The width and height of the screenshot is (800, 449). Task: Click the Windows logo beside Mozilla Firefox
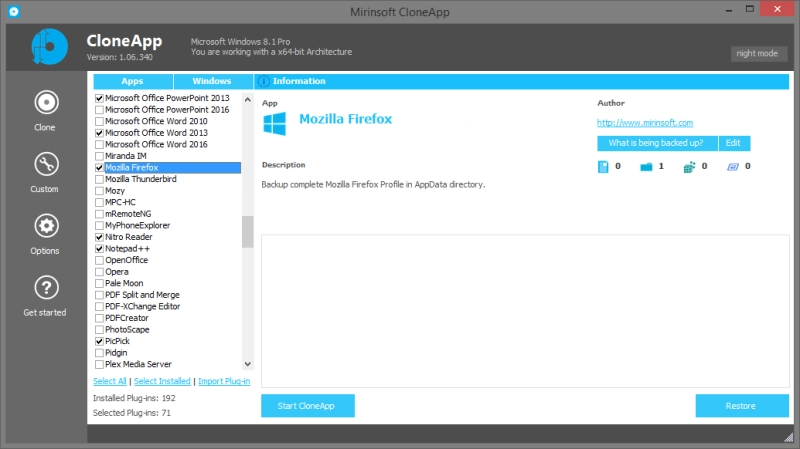click(274, 123)
